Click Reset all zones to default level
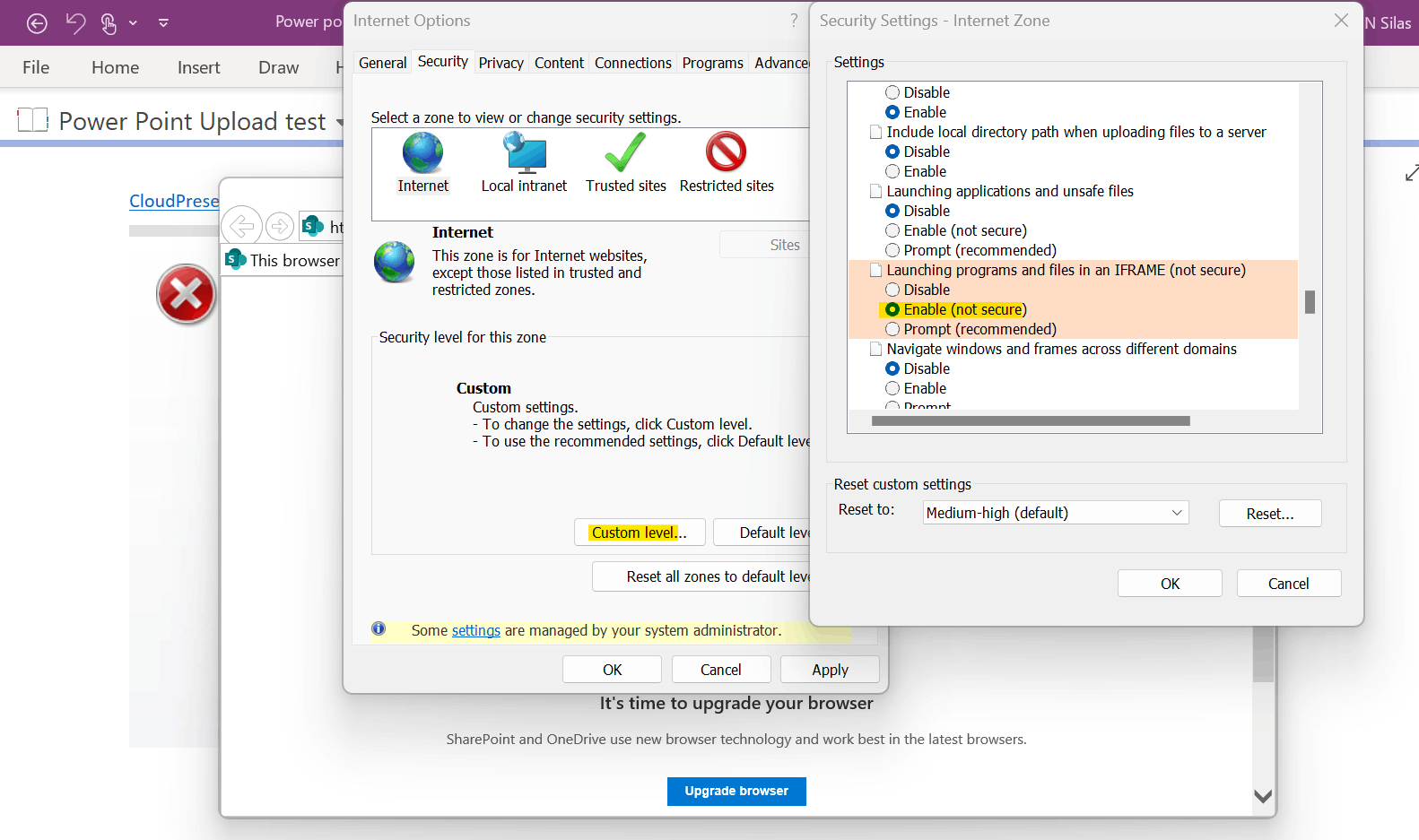 tap(701, 576)
